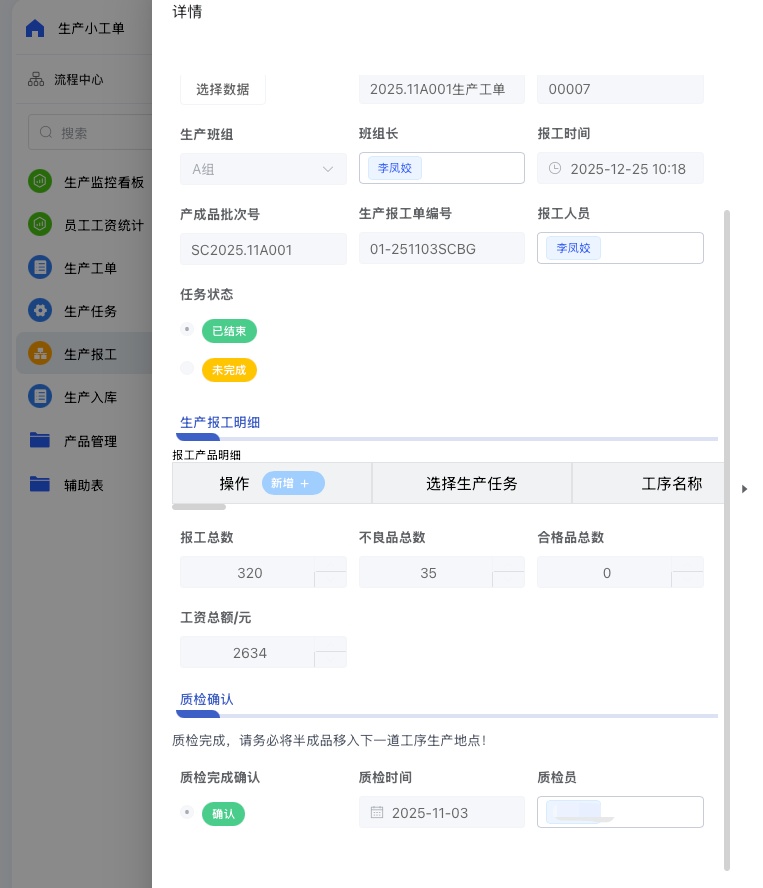Click the 生产任务 gear icon
This screenshot has width=763, height=888.
point(40,311)
